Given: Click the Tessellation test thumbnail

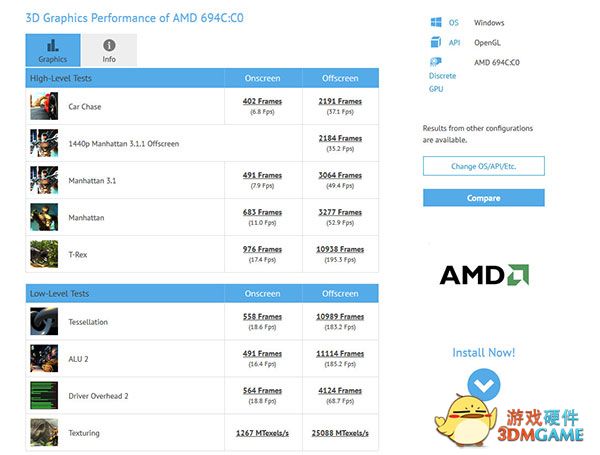Looking at the screenshot, I should pos(44,321).
